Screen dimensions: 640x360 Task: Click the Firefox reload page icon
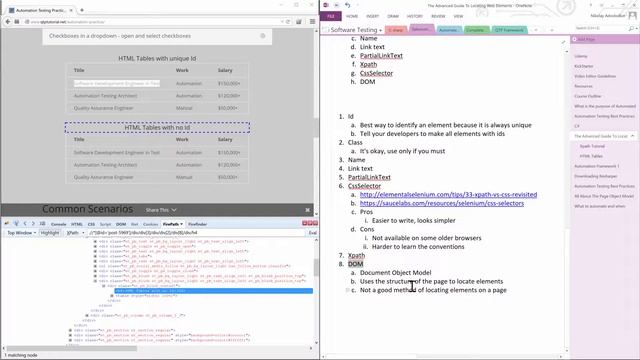[288, 22]
